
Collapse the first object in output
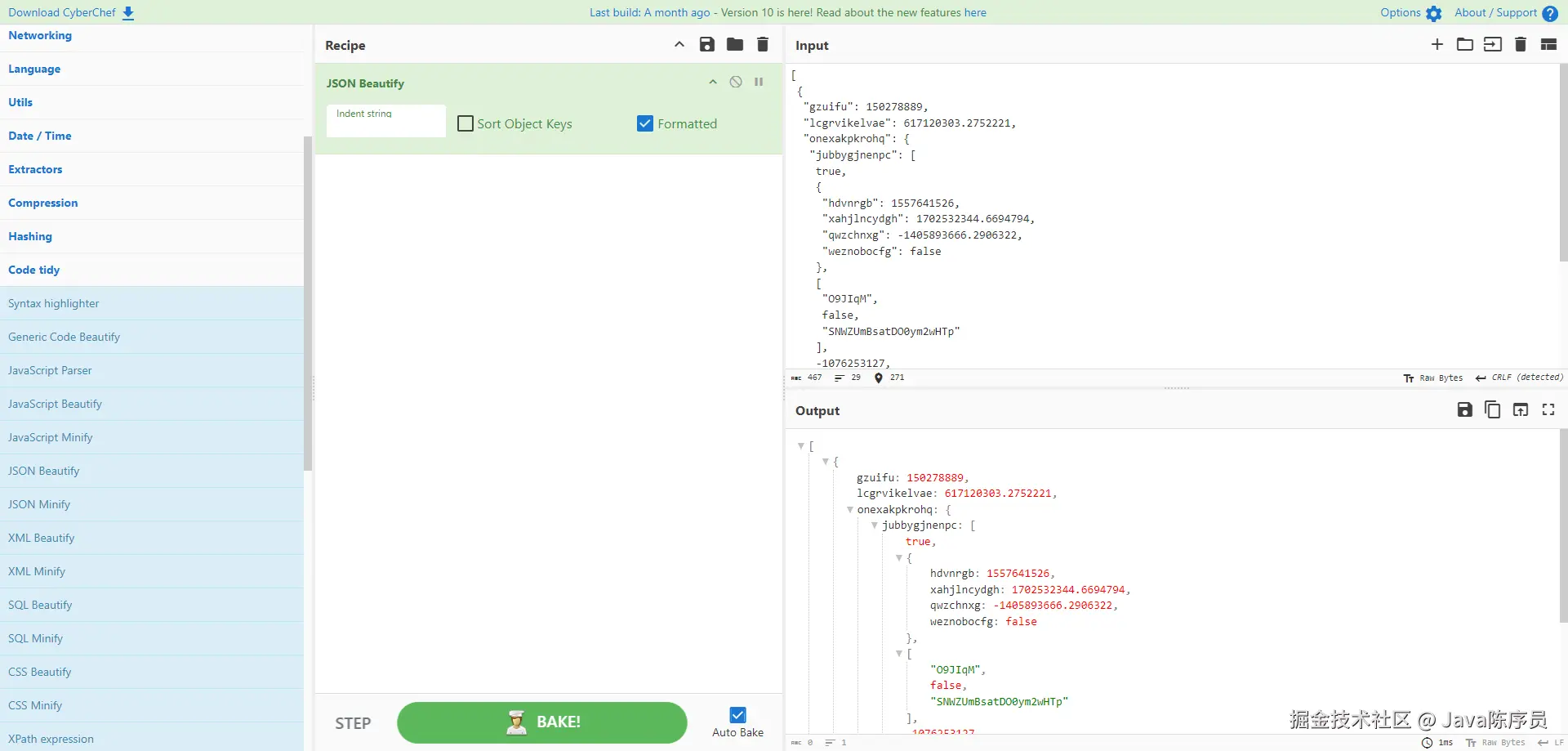tap(825, 462)
